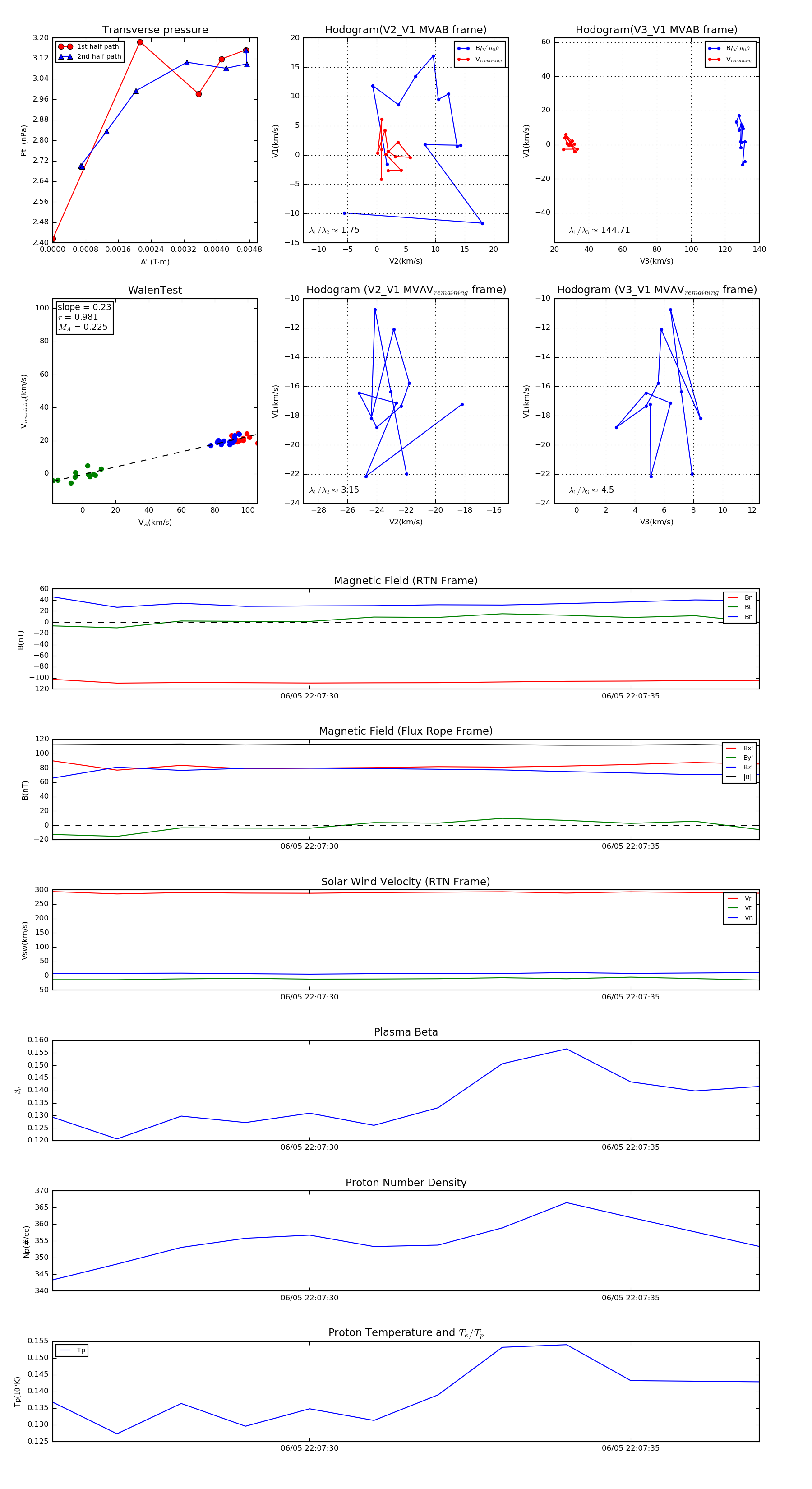The height and width of the screenshot is (1489, 812).
Task: Click the 'Tp(10^6K)' y-axis label
Action: pos(17,1392)
